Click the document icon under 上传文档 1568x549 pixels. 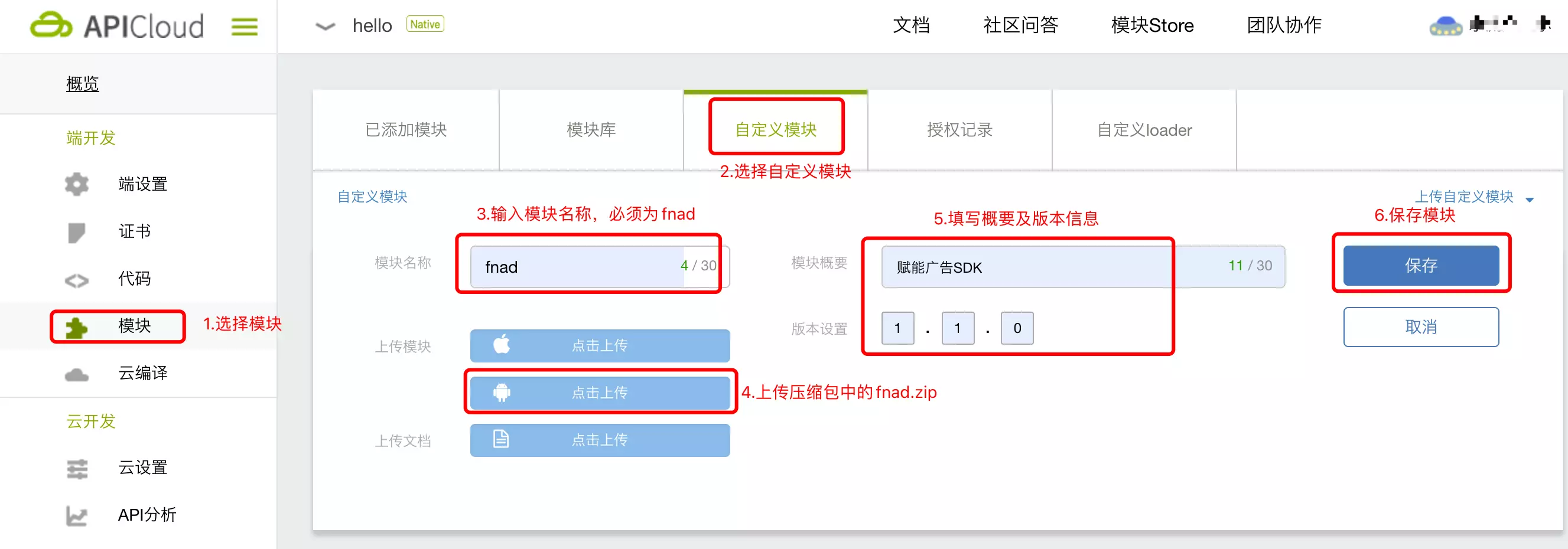pyautogui.click(x=501, y=440)
